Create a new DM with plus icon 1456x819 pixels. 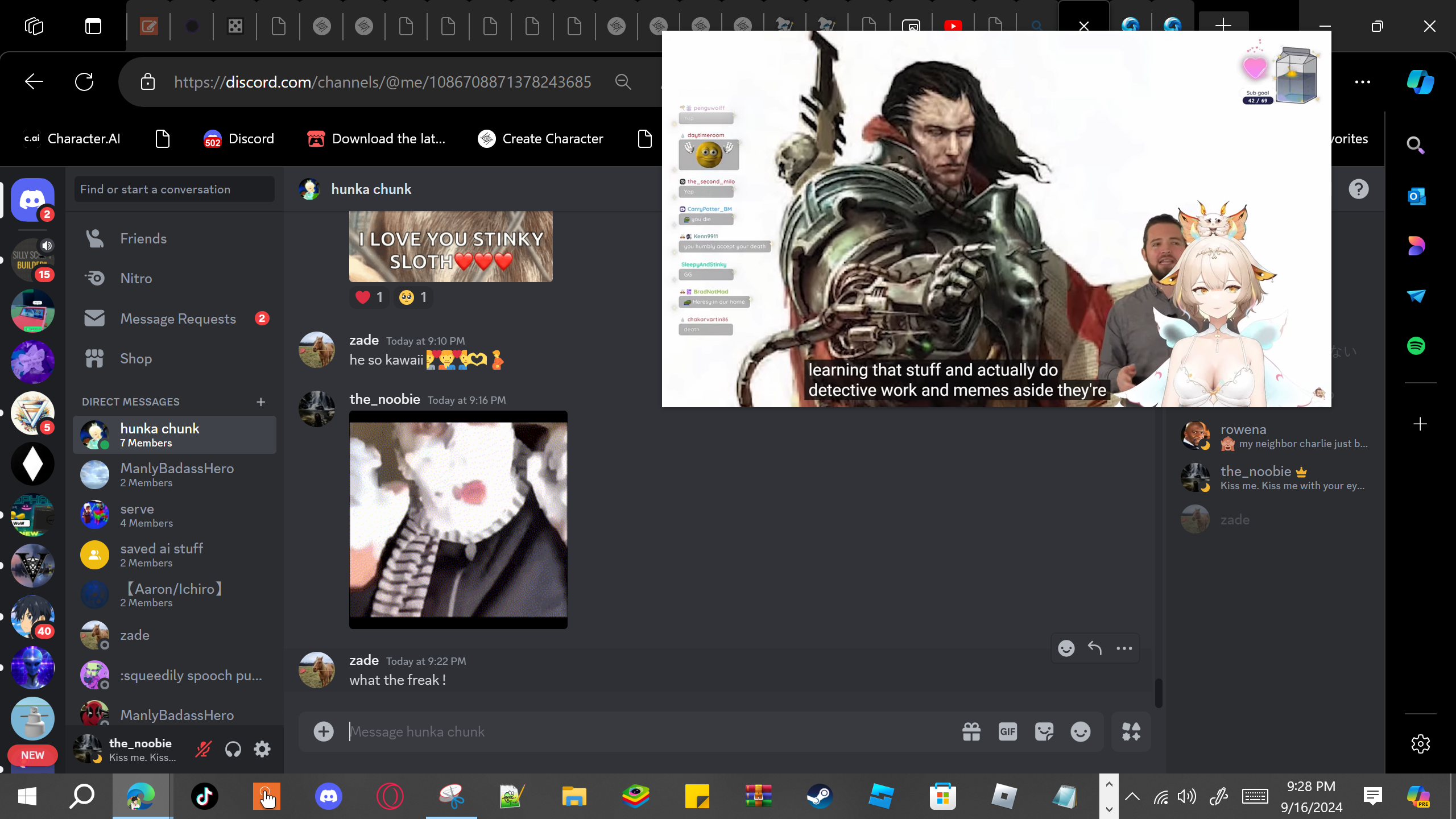[x=261, y=402]
